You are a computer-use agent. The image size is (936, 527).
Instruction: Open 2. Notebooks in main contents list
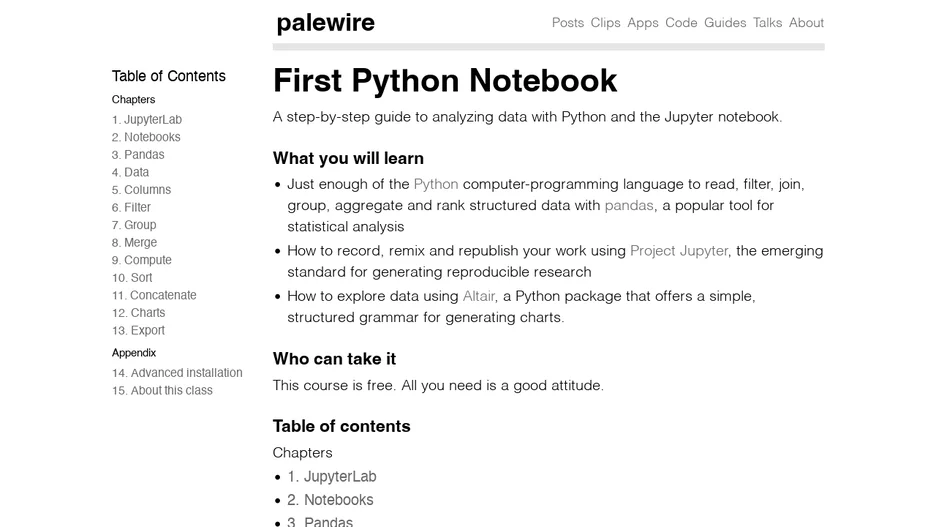pos(330,500)
